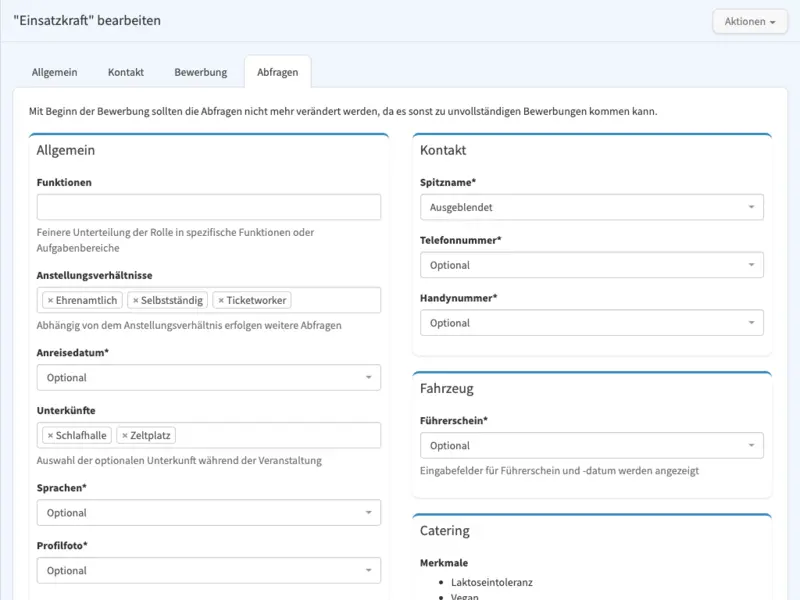
Task: Click the empty area of Unterkünfte field
Action: click(x=278, y=435)
